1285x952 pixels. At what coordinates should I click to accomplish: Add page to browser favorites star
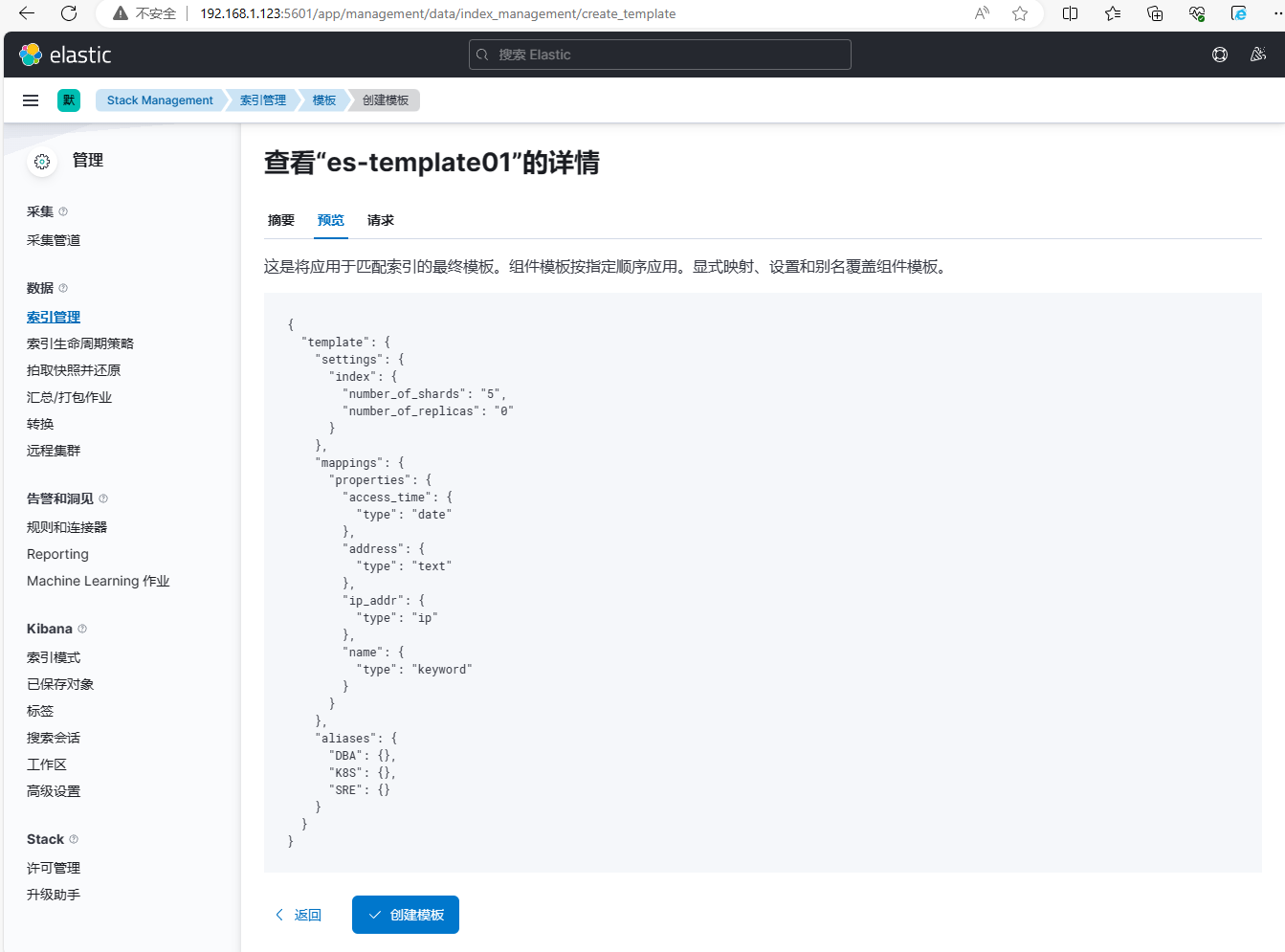tap(1020, 13)
